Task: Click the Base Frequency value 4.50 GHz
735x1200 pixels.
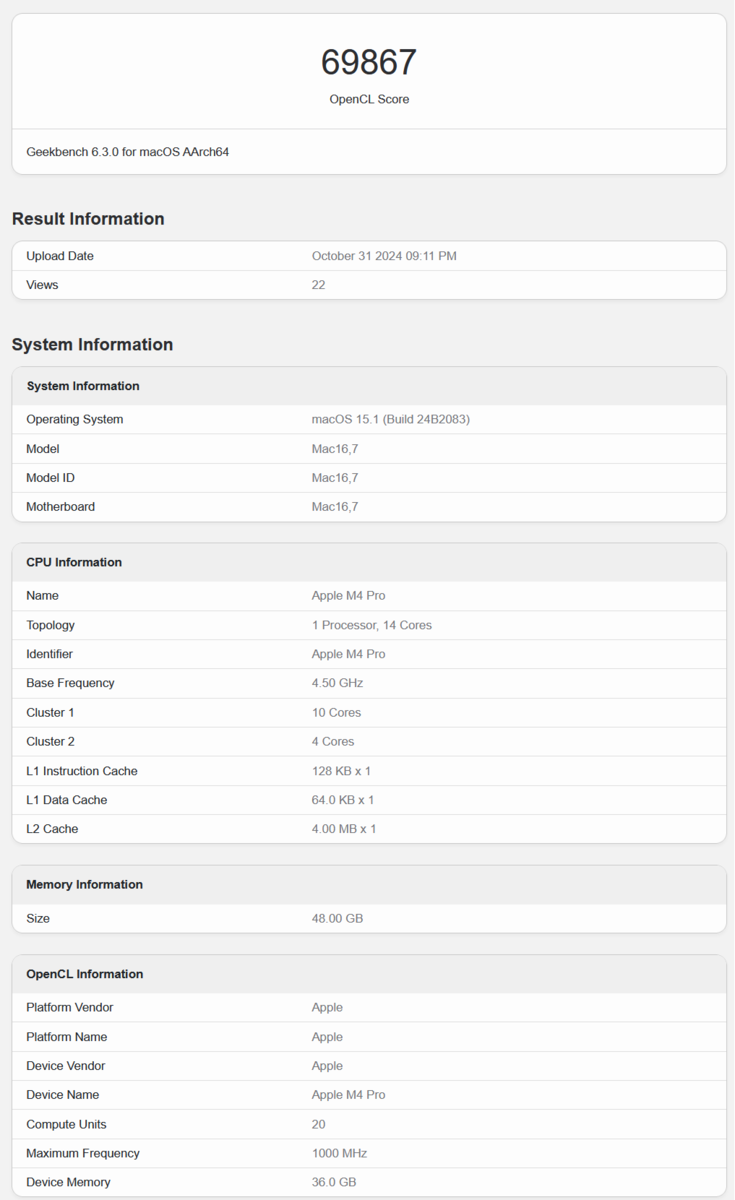Action: pos(337,683)
